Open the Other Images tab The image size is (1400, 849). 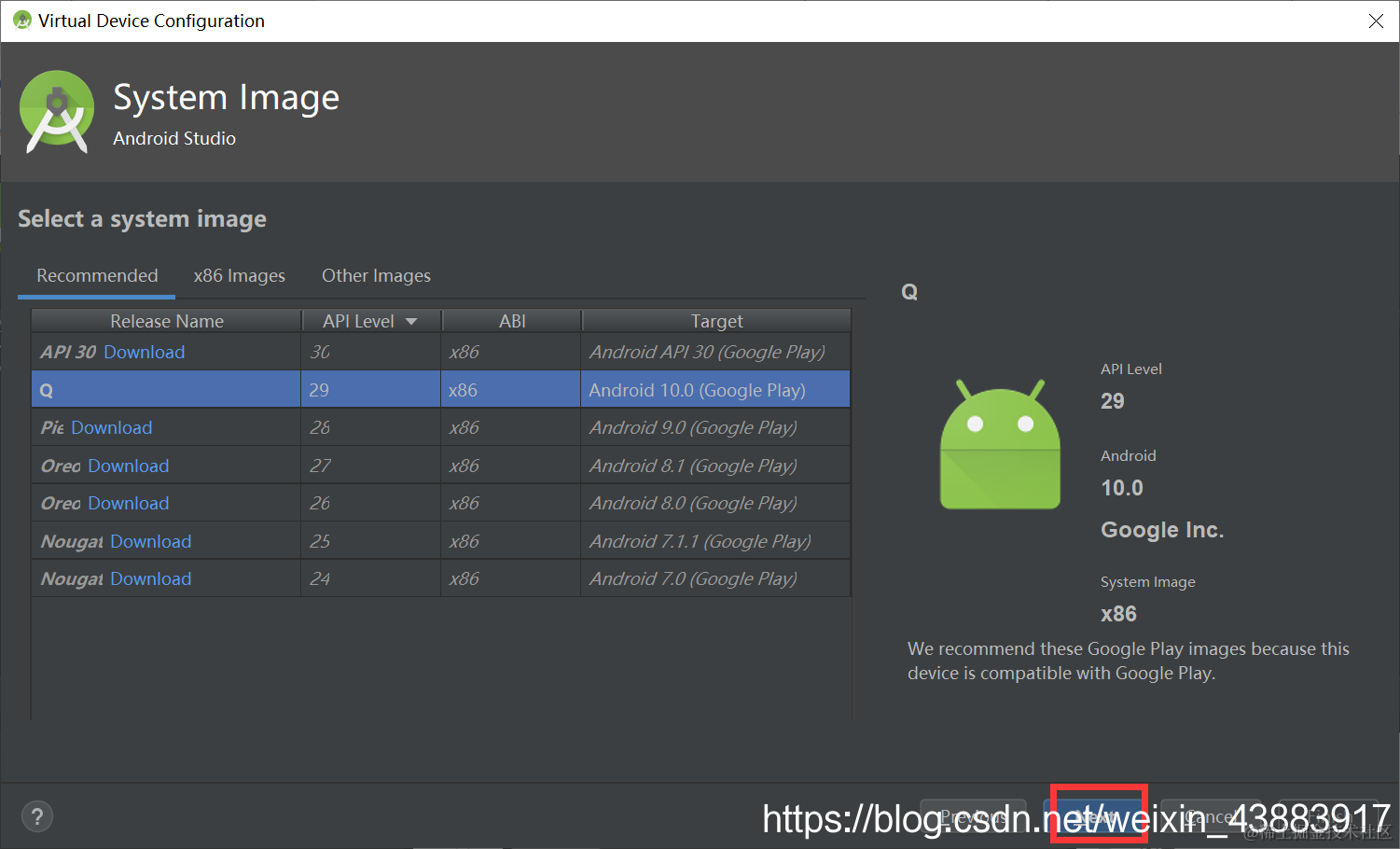point(376,276)
